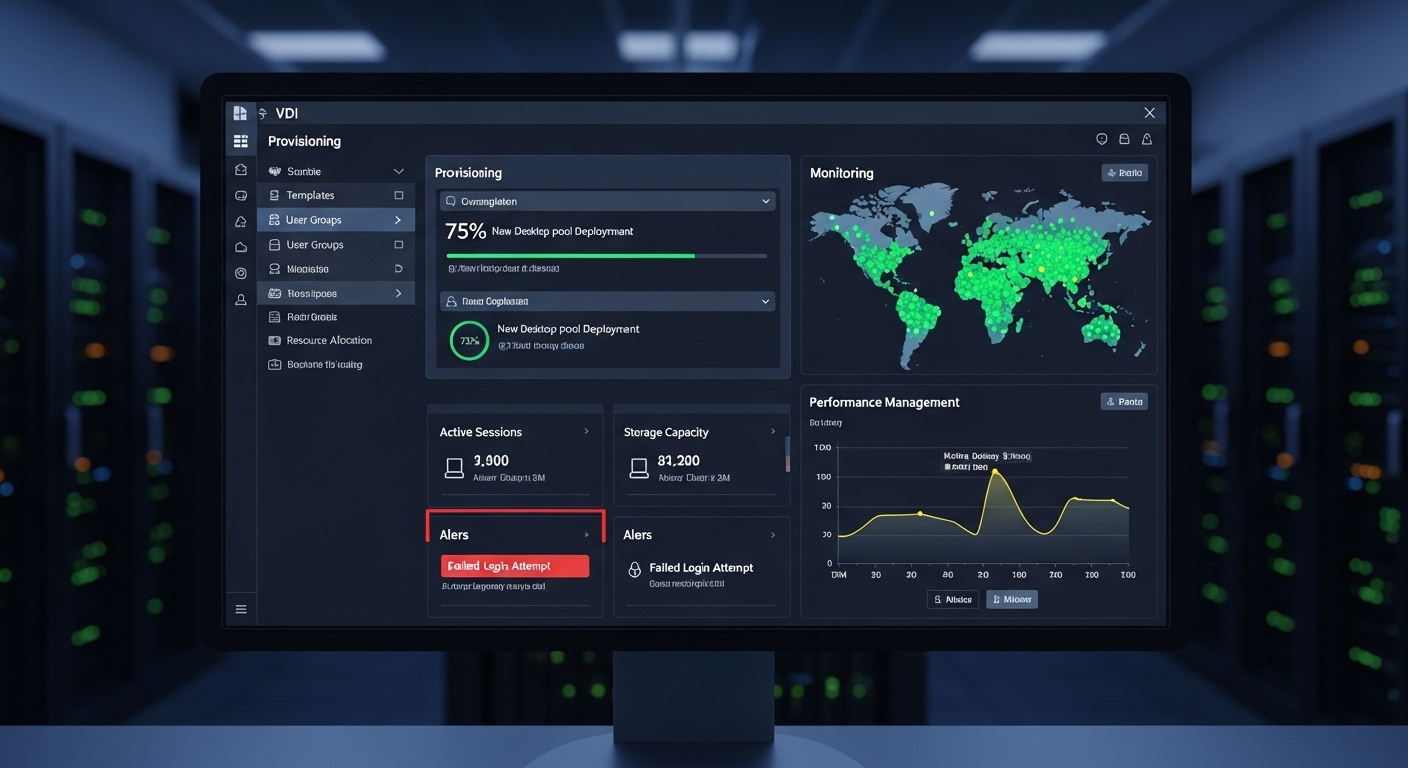Click the circular target icon in the left rail
Screen dimensions: 1408x768
point(241,273)
